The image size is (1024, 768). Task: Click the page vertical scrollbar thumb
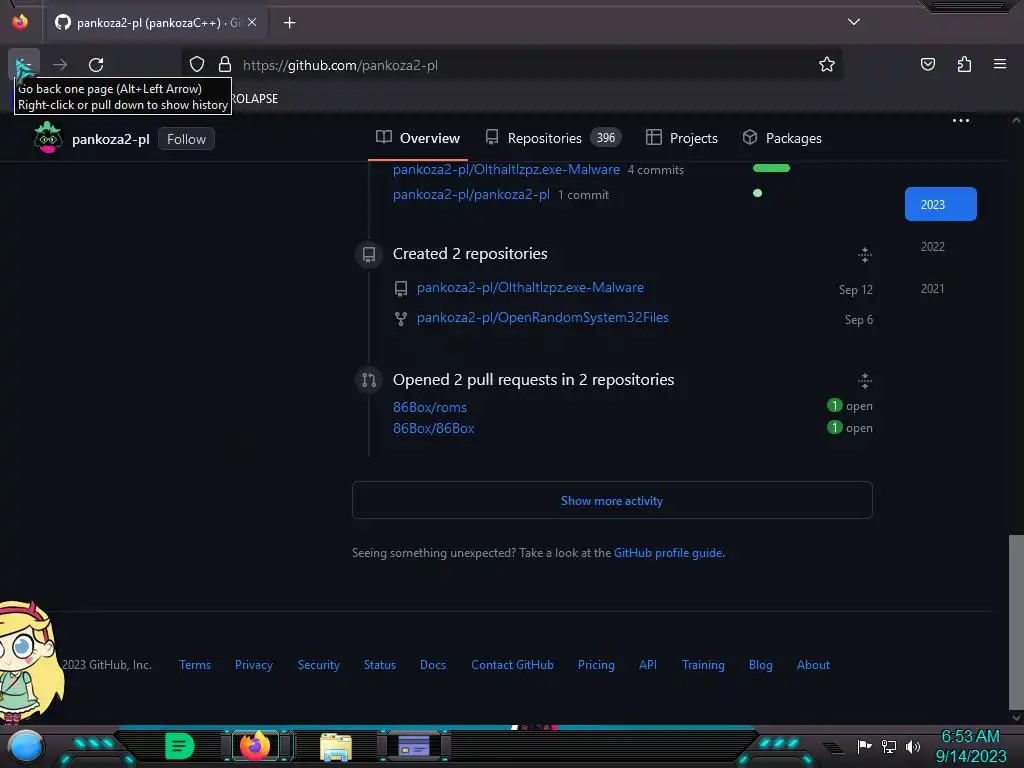click(x=1016, y=622)
